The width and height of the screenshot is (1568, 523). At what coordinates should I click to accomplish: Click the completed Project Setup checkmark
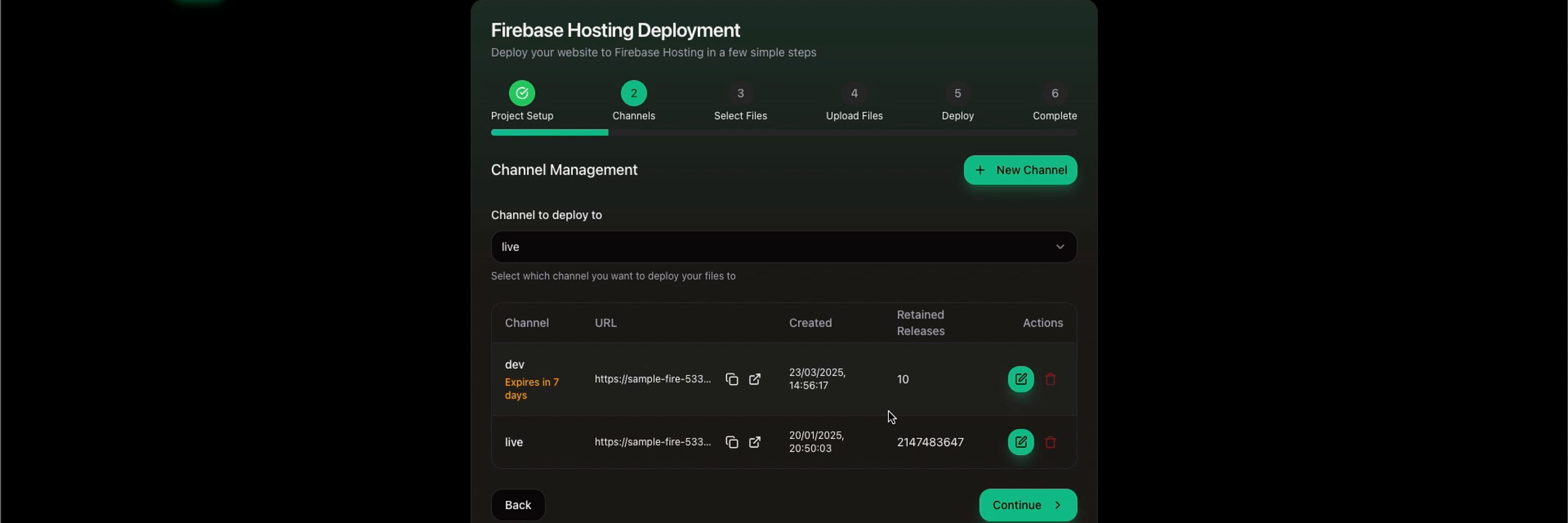point(522,93)
